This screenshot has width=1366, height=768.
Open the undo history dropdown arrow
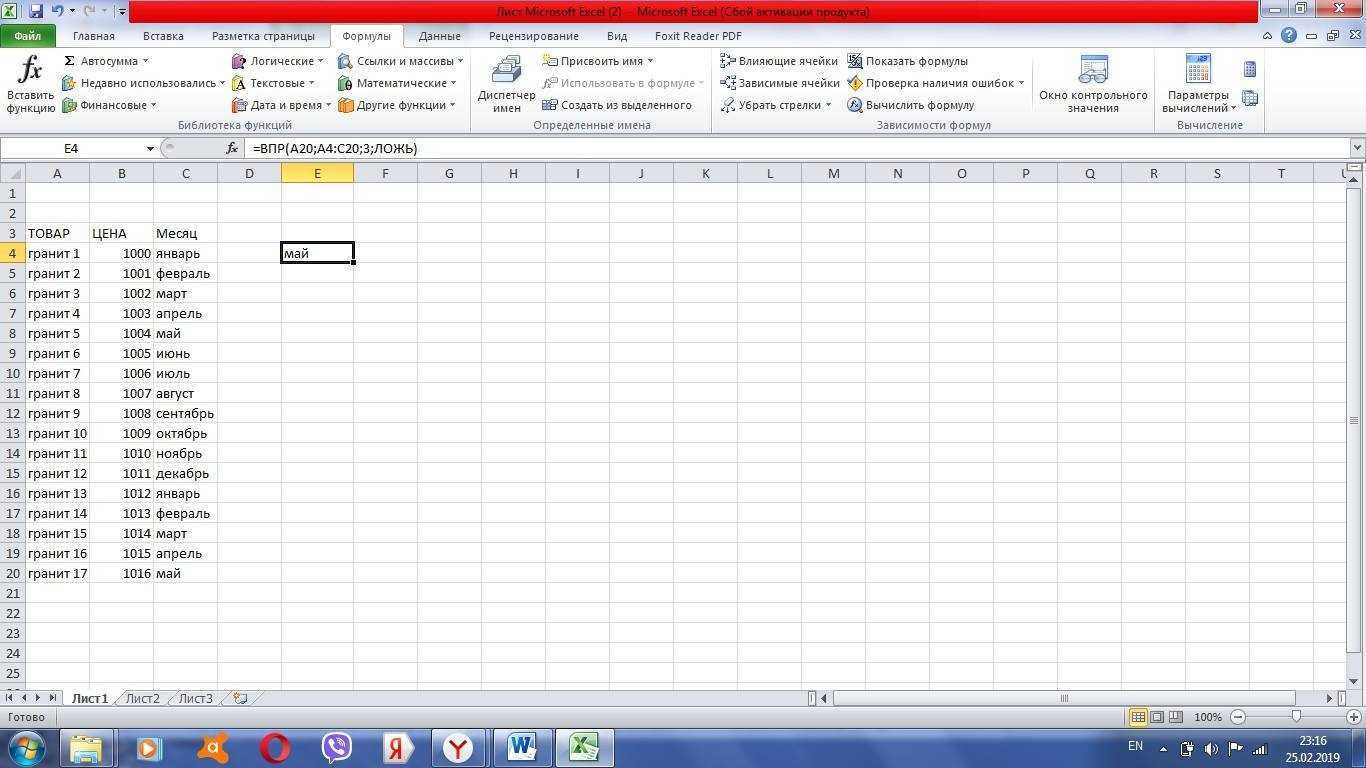pos(72,11)
